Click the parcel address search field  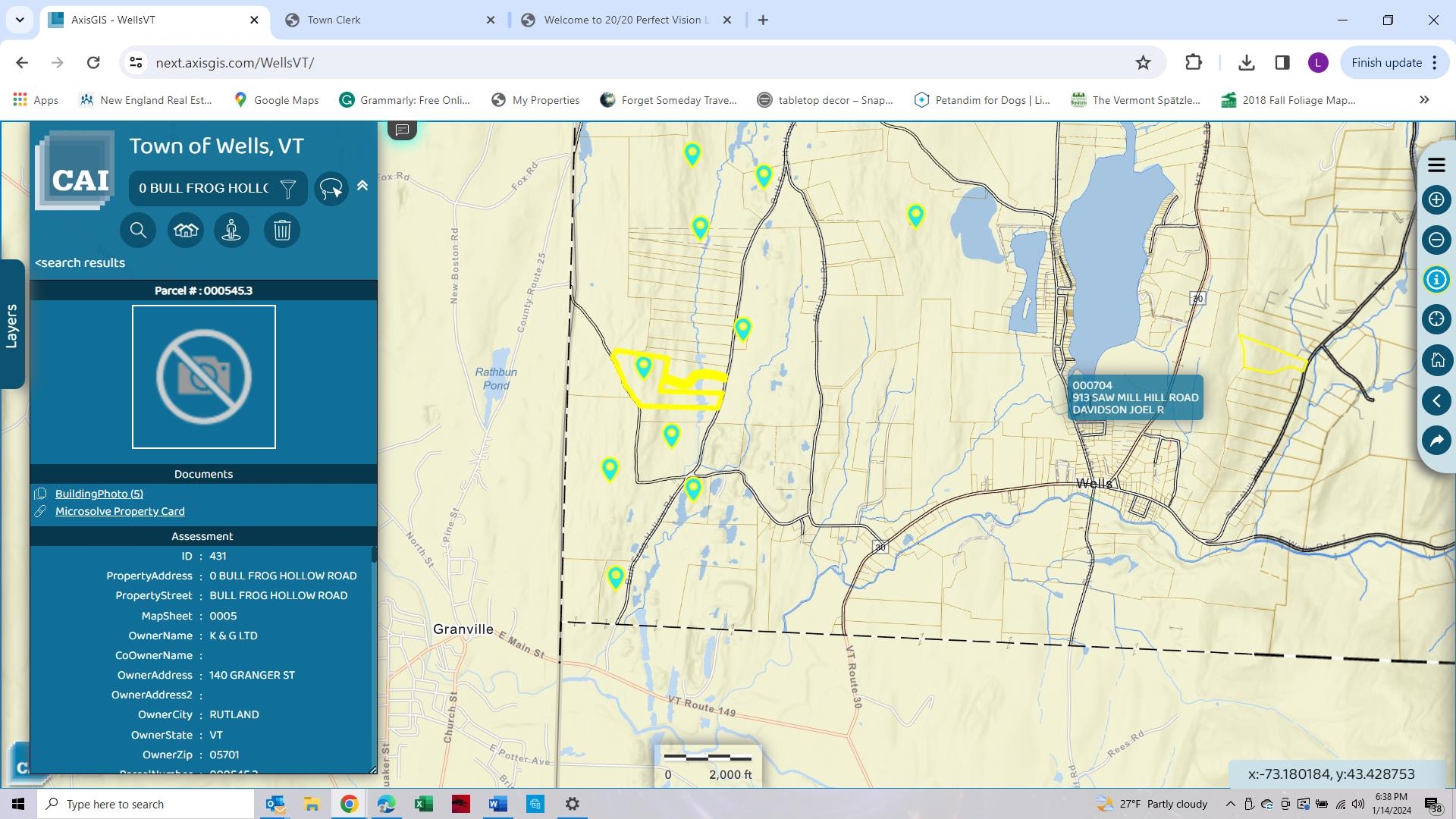(203, 188)
